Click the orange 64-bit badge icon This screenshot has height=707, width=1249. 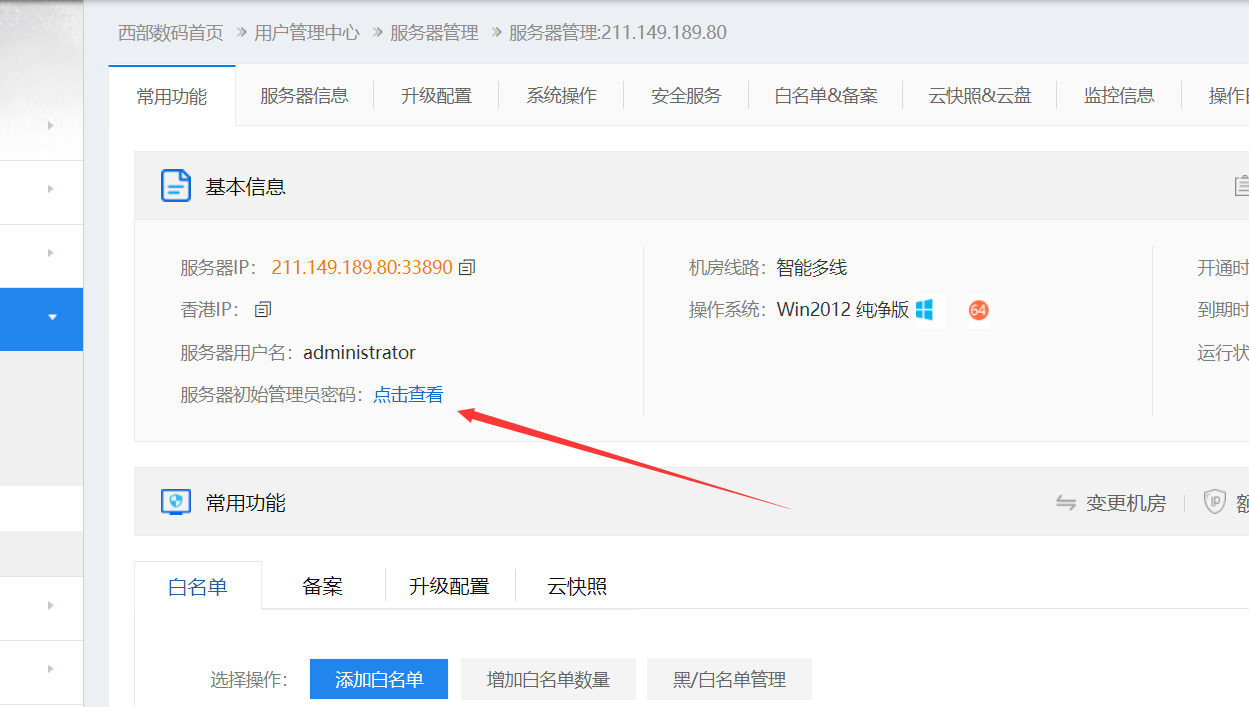tap(978, 311)
